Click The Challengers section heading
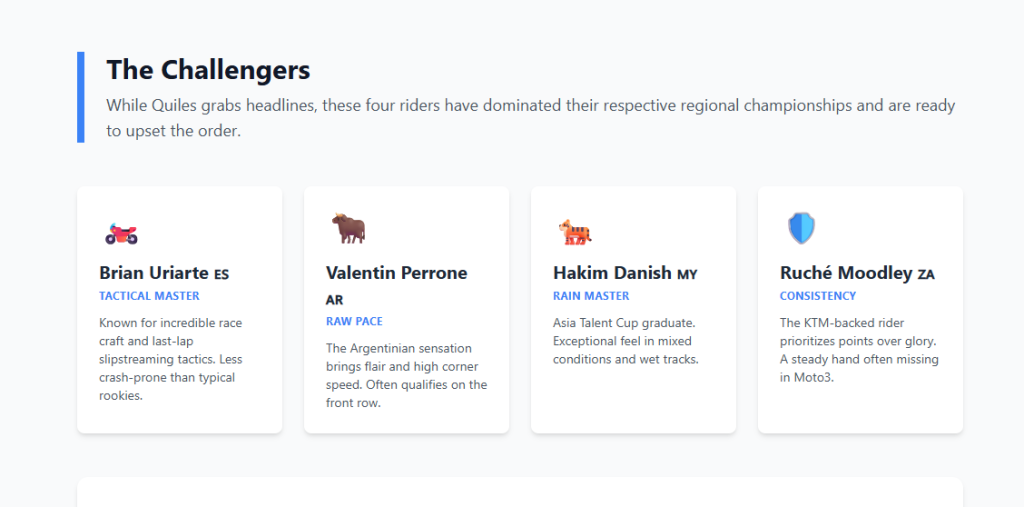This screenshot has height=507, width=1024. pyautogui.click(x=208, y=70)
